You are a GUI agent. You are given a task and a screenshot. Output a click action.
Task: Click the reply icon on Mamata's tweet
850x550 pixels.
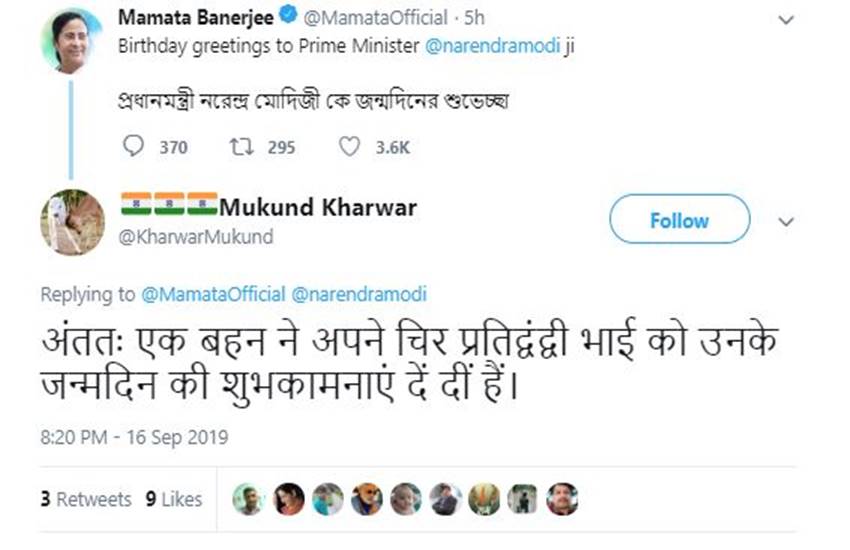(135, 147)
